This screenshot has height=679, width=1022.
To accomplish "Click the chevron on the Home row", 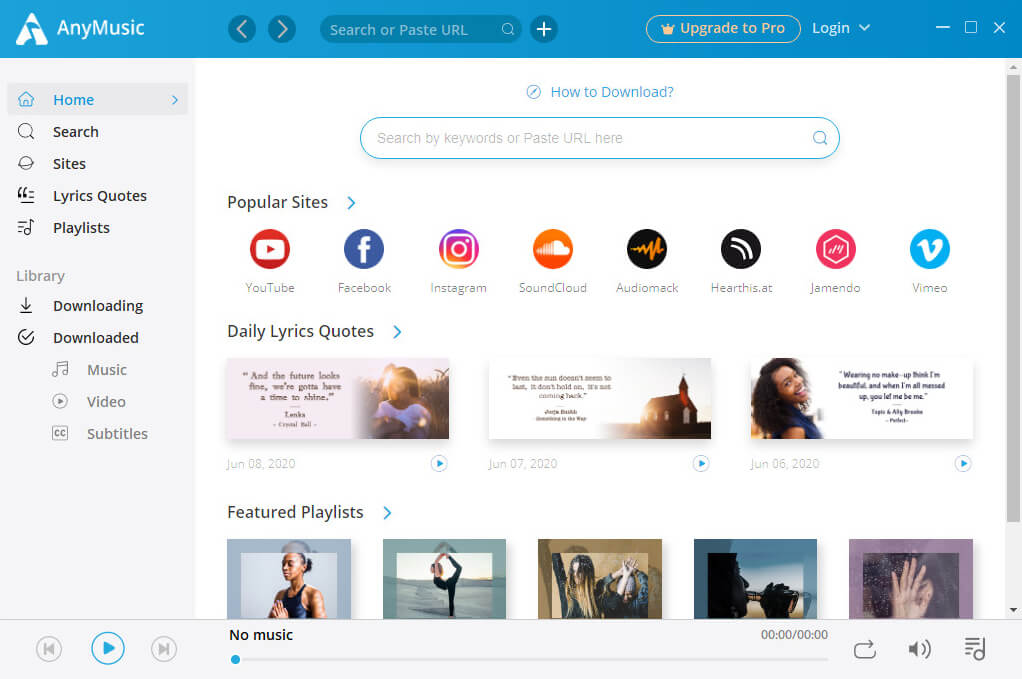I will pos(175,100).
